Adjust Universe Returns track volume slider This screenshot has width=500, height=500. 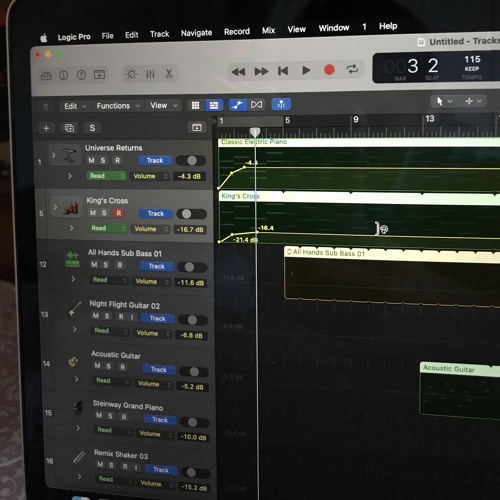[191, 161]
